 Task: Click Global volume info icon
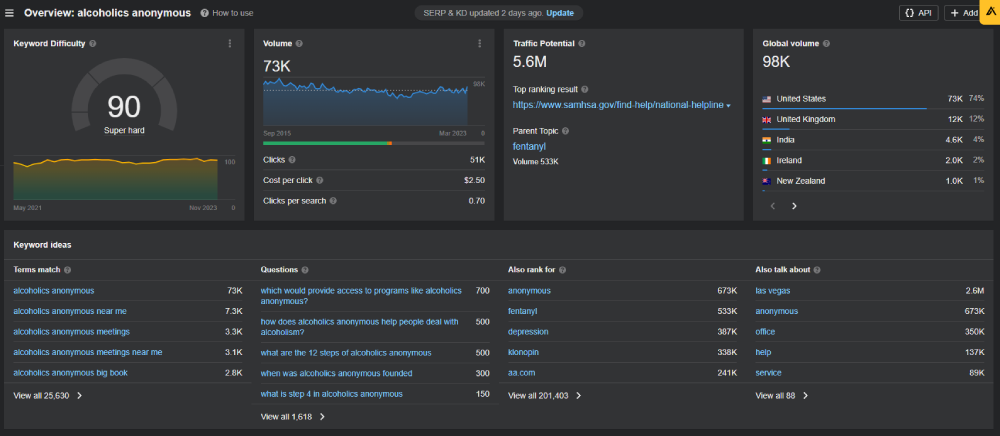pos(826,43)
